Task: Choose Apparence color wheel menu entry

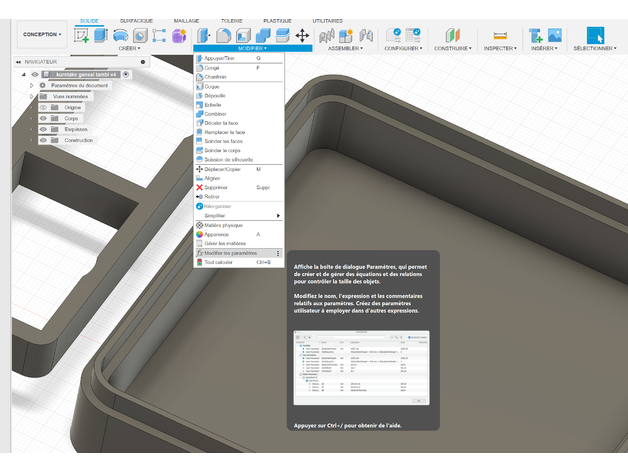Action: pyautogui.click(x=217, y=234)
